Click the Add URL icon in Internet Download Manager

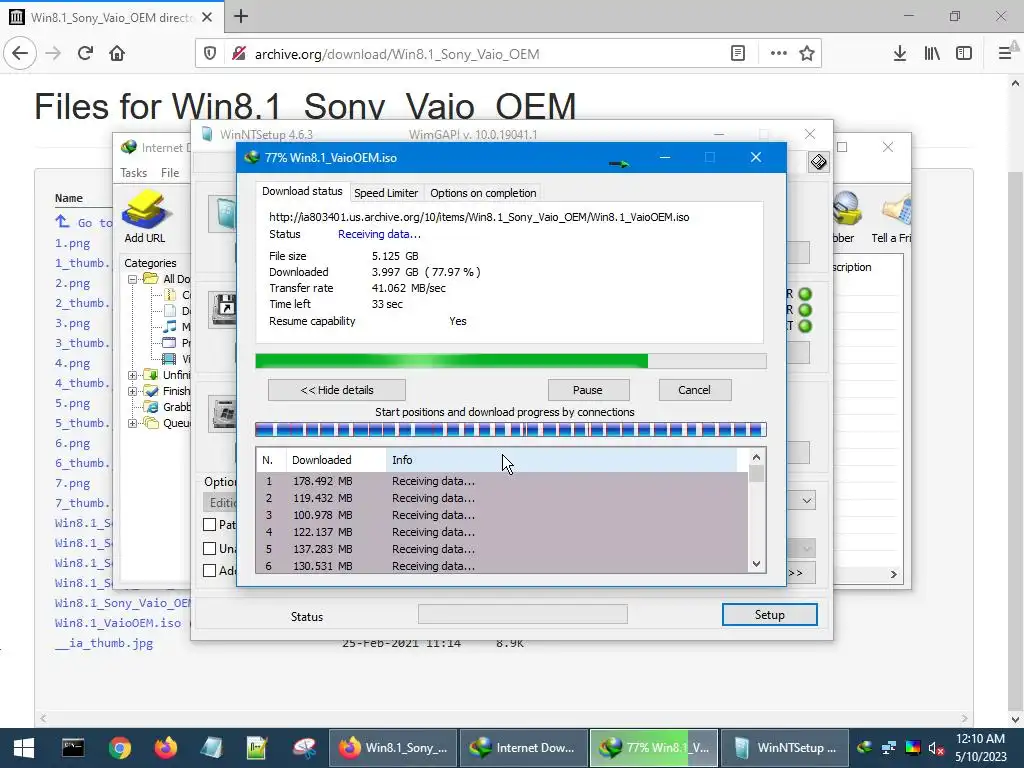(x=145, y=217)
